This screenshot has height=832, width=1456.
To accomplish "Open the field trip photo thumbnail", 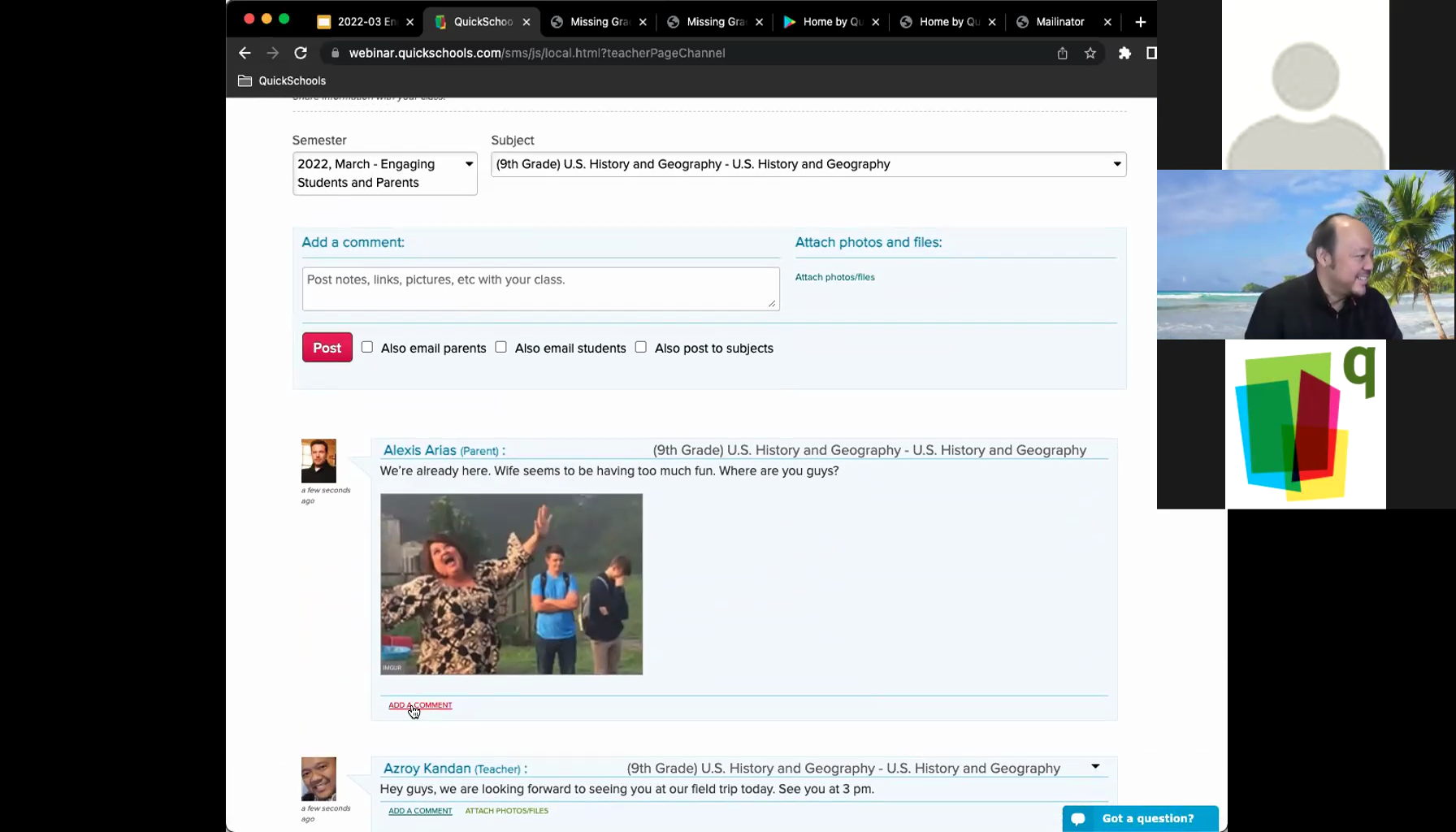I will click(511, 583).
